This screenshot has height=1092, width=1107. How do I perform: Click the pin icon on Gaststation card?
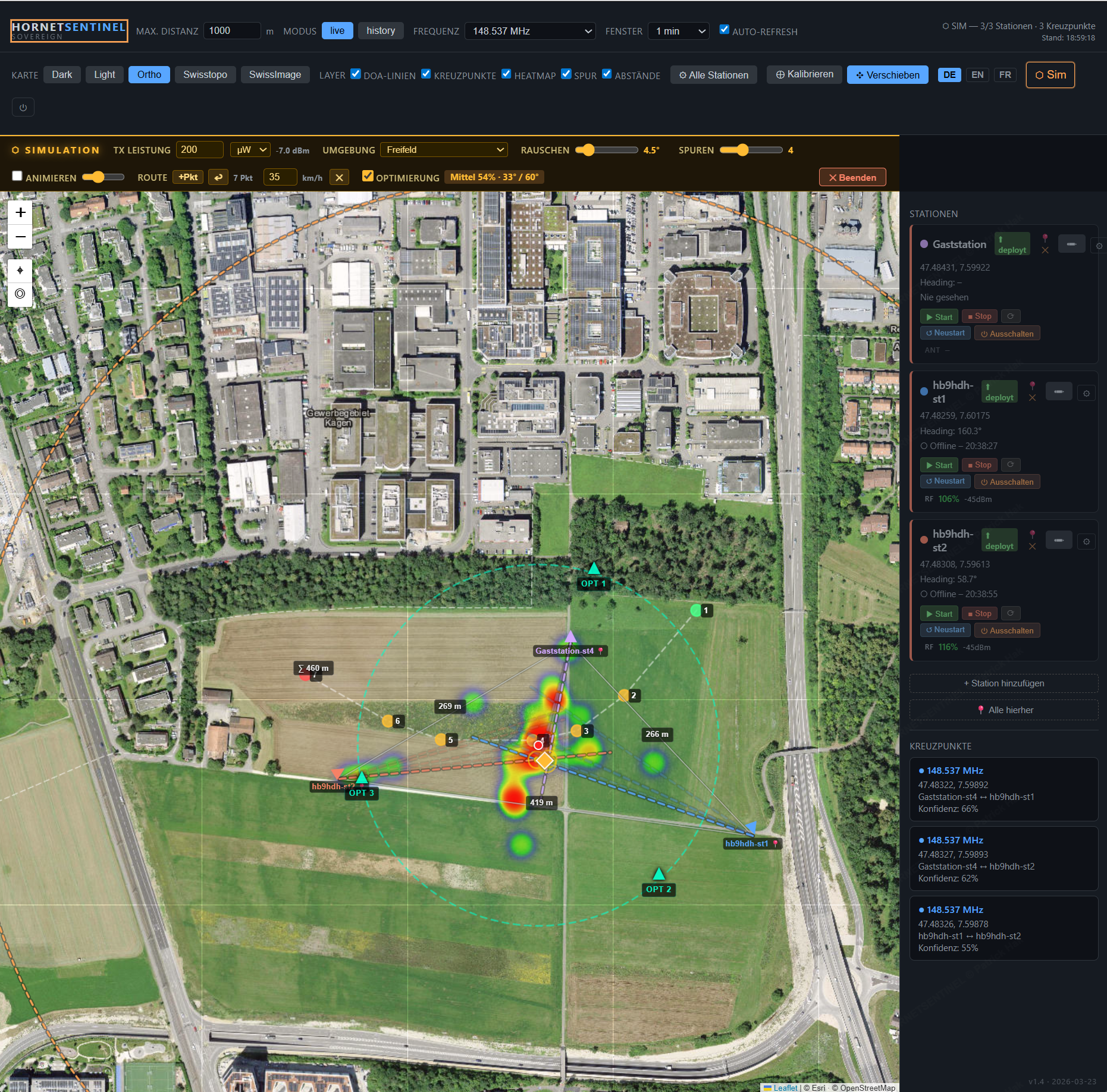click(1045, 238)
